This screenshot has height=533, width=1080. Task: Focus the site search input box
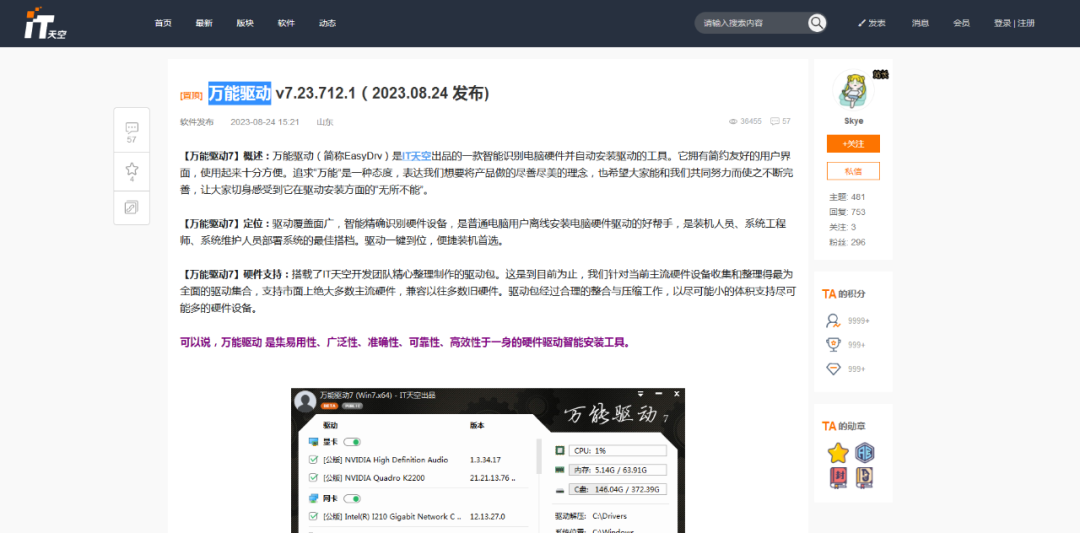[752, 23]
